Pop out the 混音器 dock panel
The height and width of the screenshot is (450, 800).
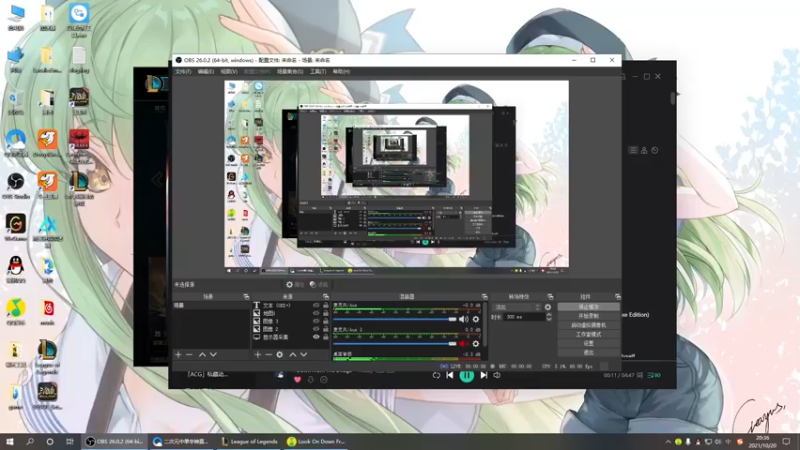click(x=484, y=297)
